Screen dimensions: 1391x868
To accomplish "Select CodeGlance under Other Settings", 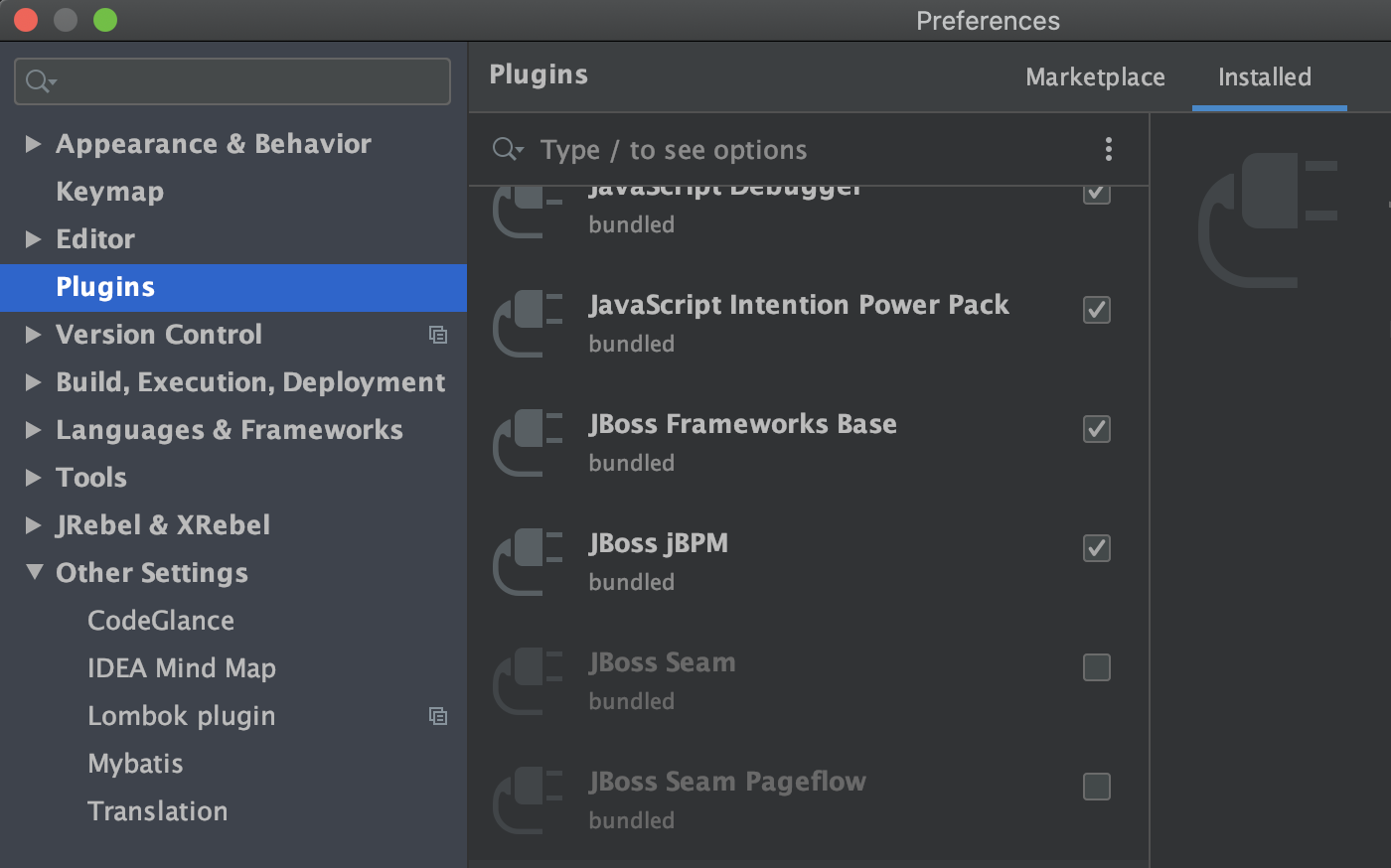I will coord(161,621).
